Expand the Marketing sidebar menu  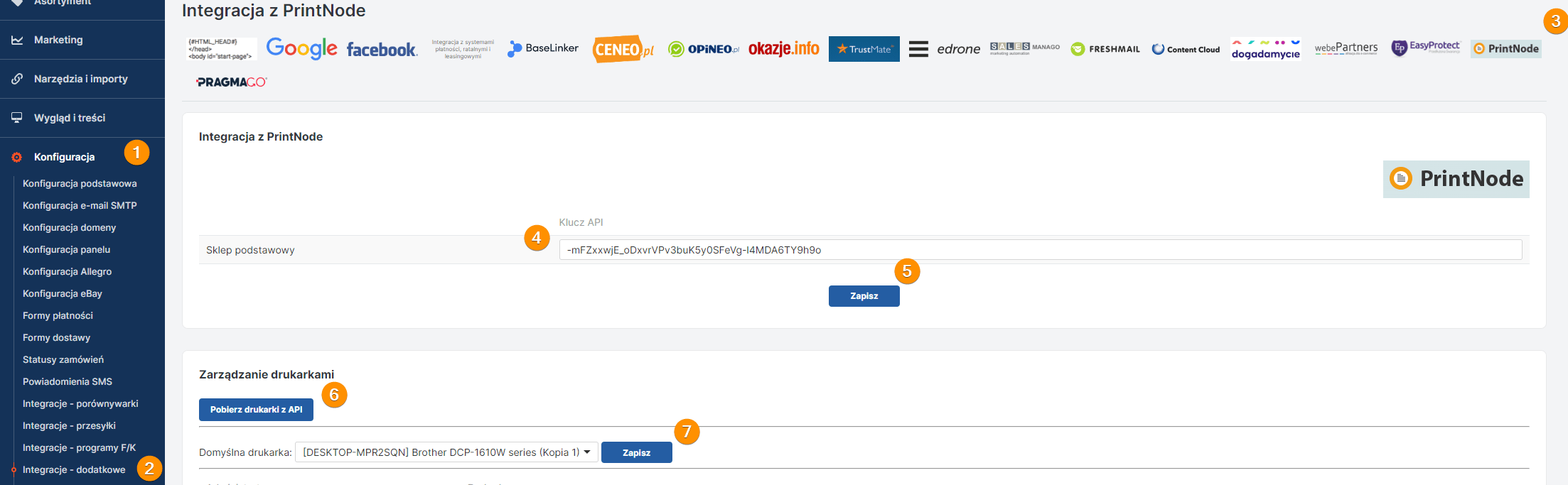pos(58,40)
